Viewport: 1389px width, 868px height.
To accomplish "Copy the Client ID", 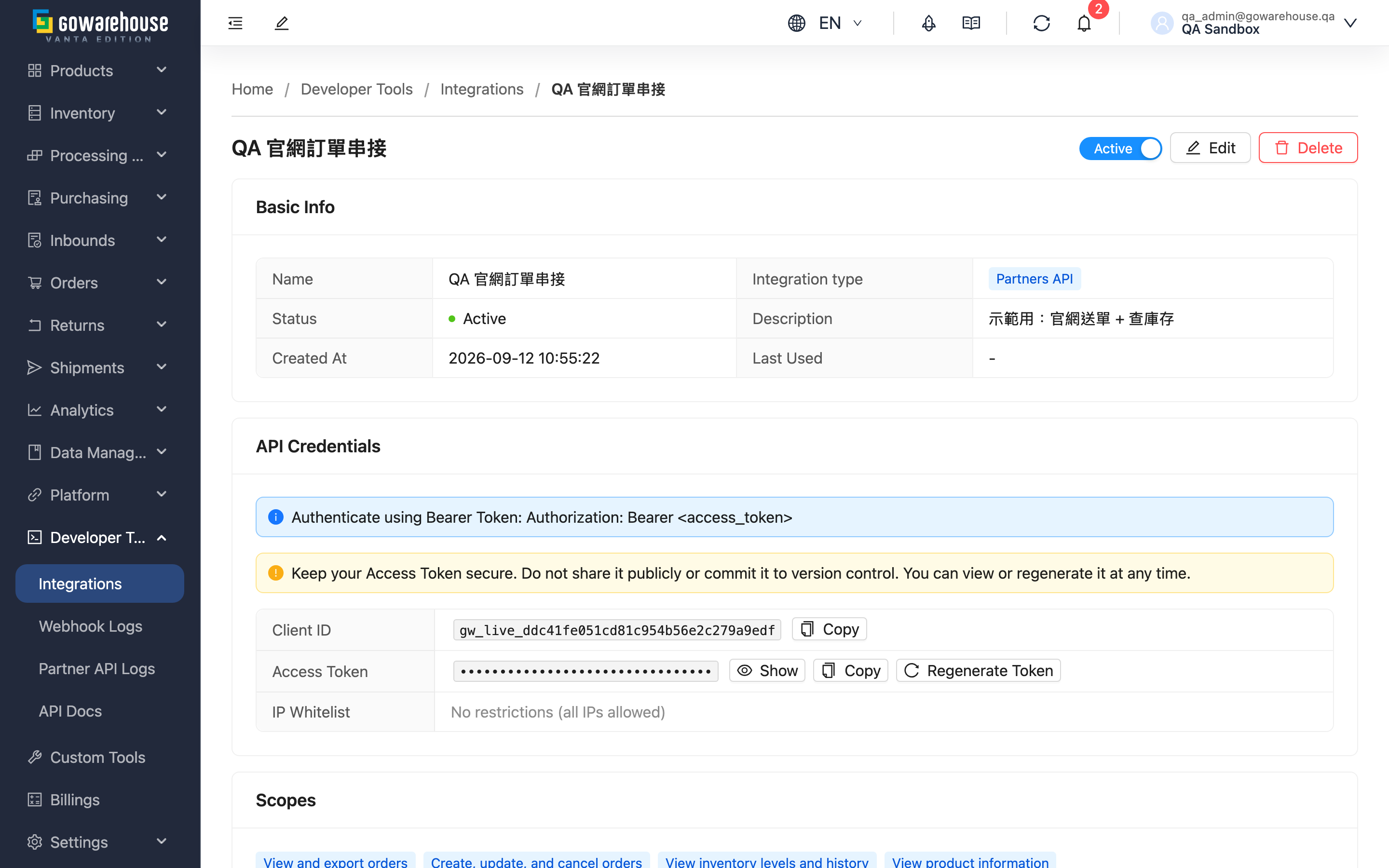I will click(830, 629).
